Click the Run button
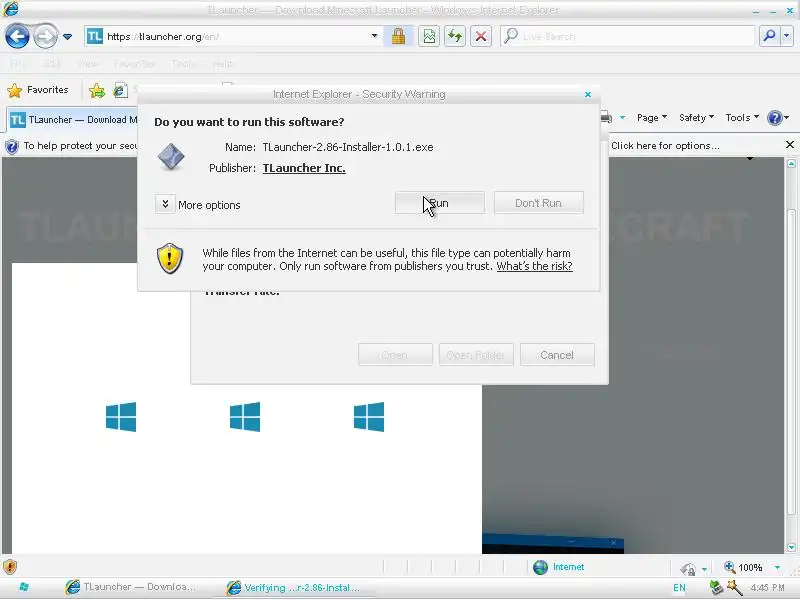The height and width of the screenshot is (600, 800). coord(440,203)
